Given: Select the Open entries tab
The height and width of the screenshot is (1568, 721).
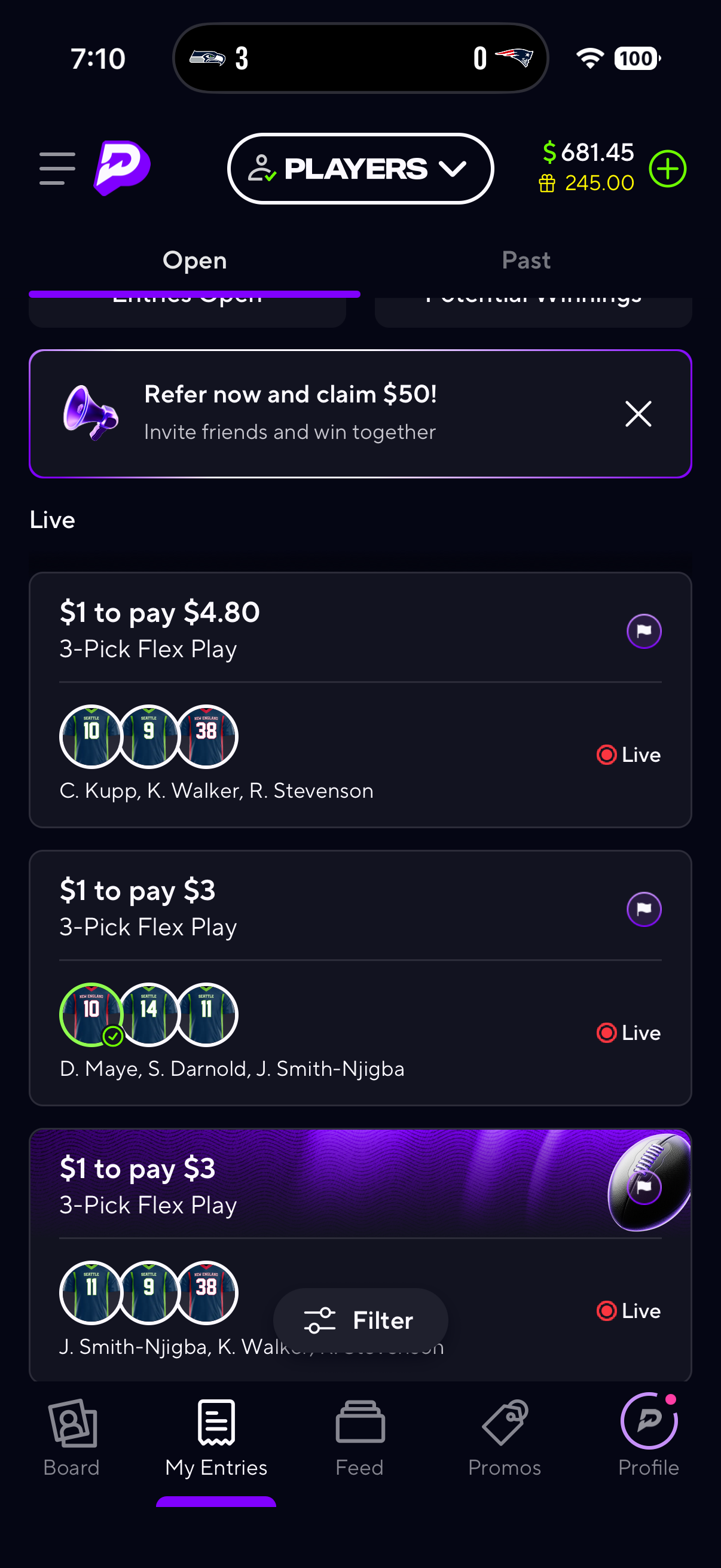Looking at the screenshot, I should (195, 261).
